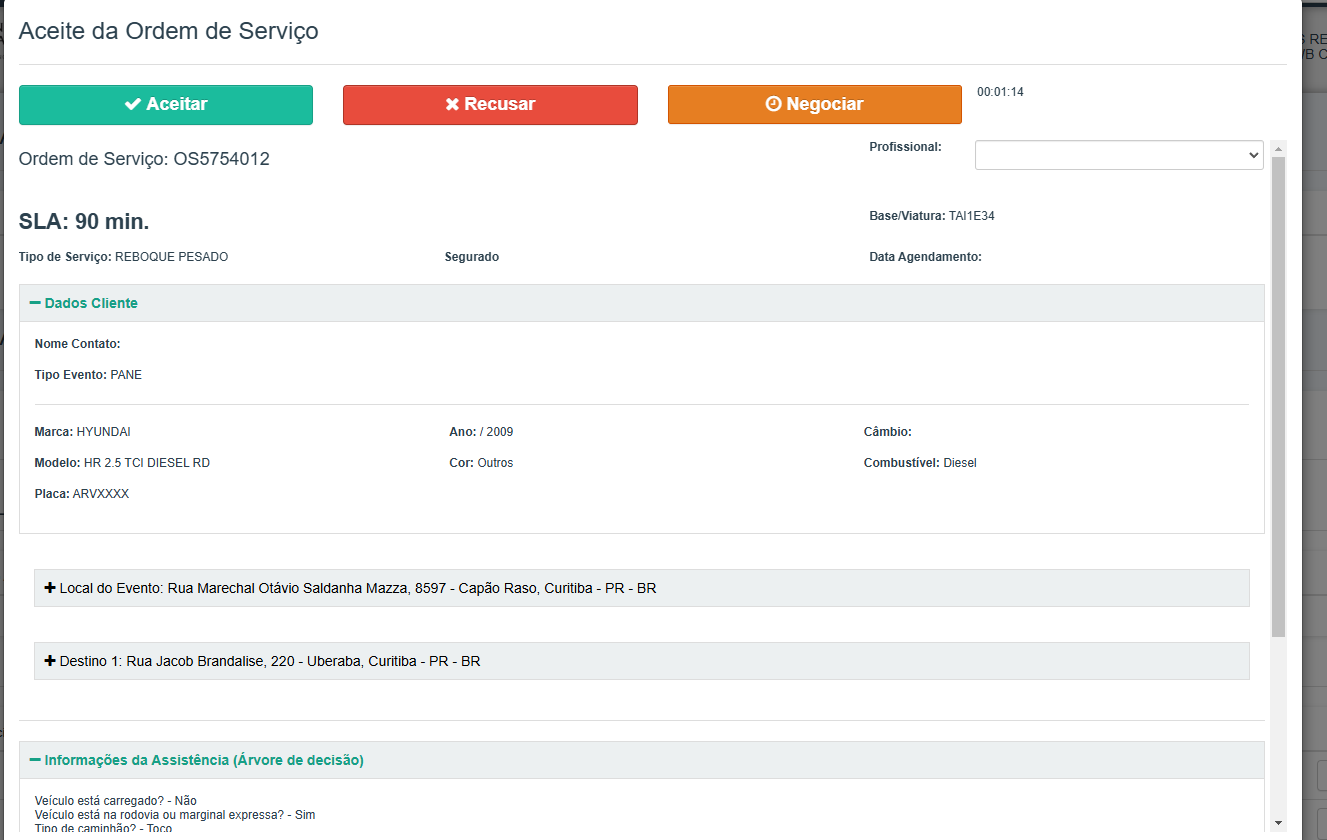Image resolution: width=1327 pixels, height=840 pixels.
Task: Click the SLA: 90 min. heading
Action: coord(84,222)
